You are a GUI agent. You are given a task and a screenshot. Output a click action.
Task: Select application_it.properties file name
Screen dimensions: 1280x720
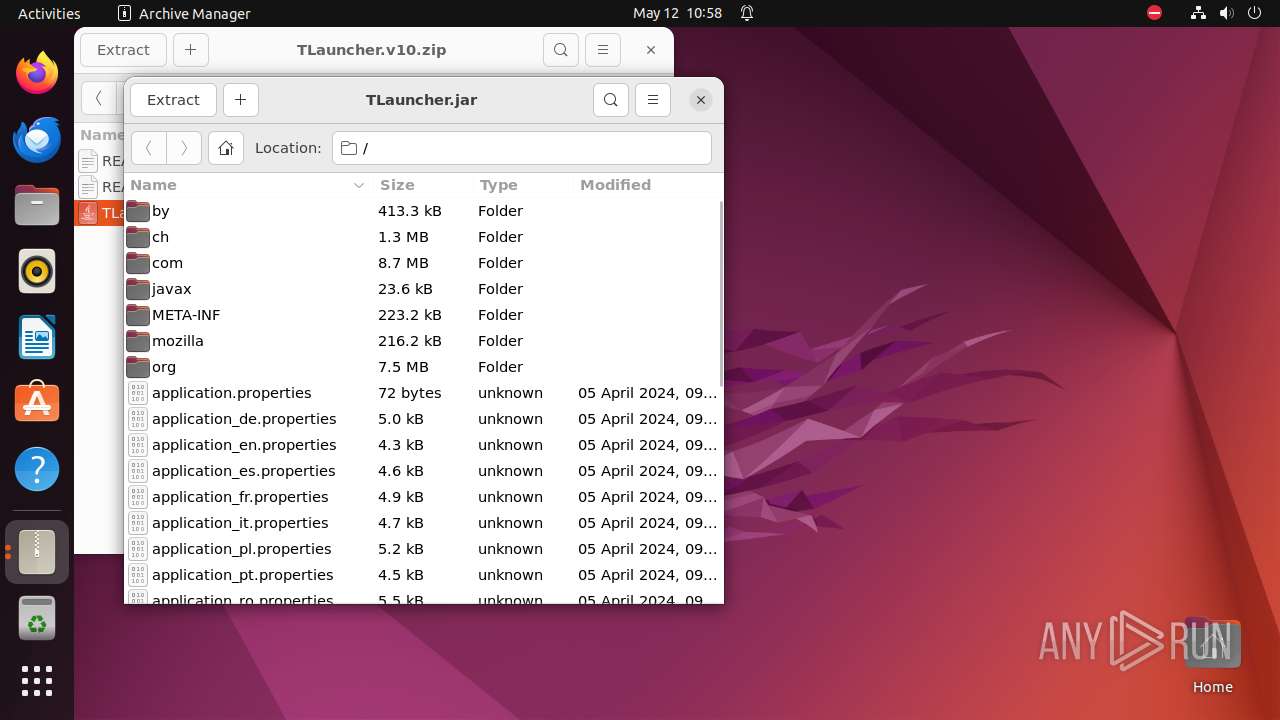(240, 523)
